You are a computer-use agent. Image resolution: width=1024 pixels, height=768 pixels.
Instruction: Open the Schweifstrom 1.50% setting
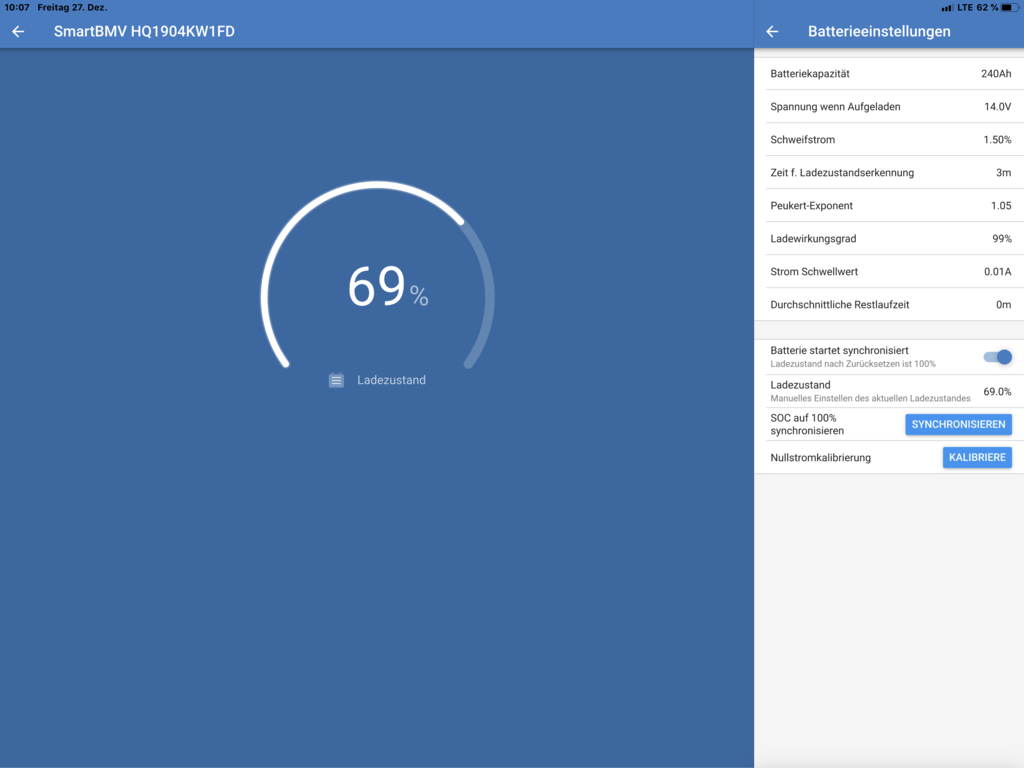pyautogui.click(x=891, y=140)
